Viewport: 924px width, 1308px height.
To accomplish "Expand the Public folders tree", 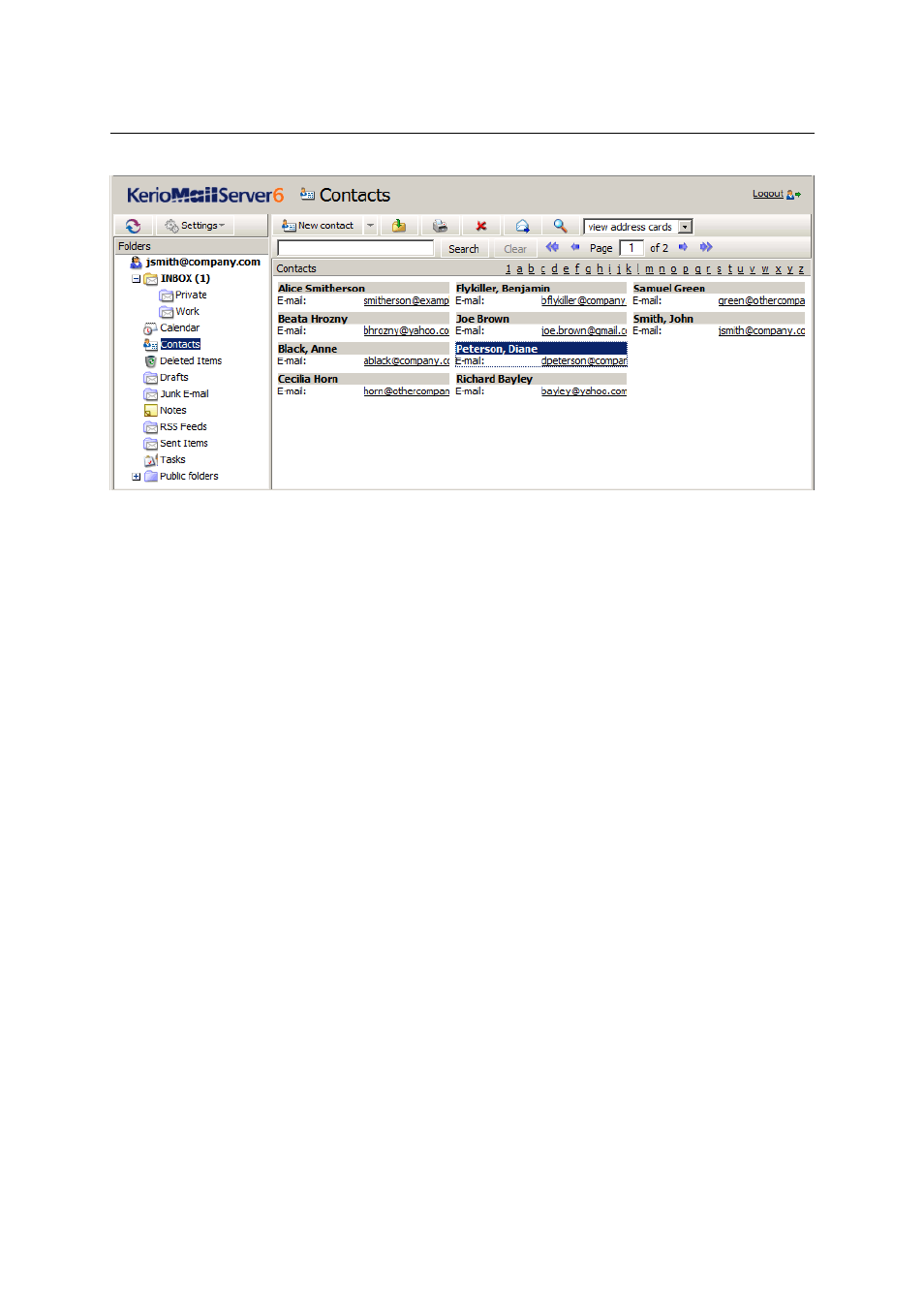I will click(137, 477).
